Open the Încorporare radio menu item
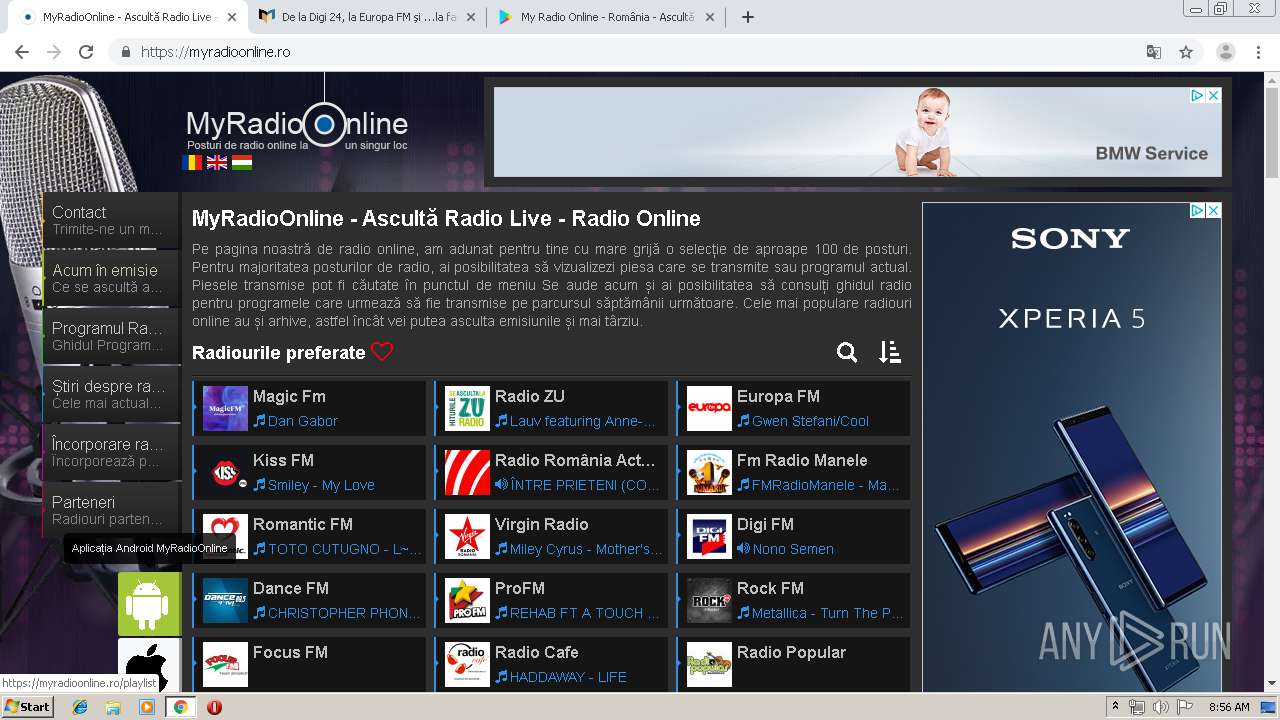The height and width of the screenshot is (720, 1280). [110, 452]
